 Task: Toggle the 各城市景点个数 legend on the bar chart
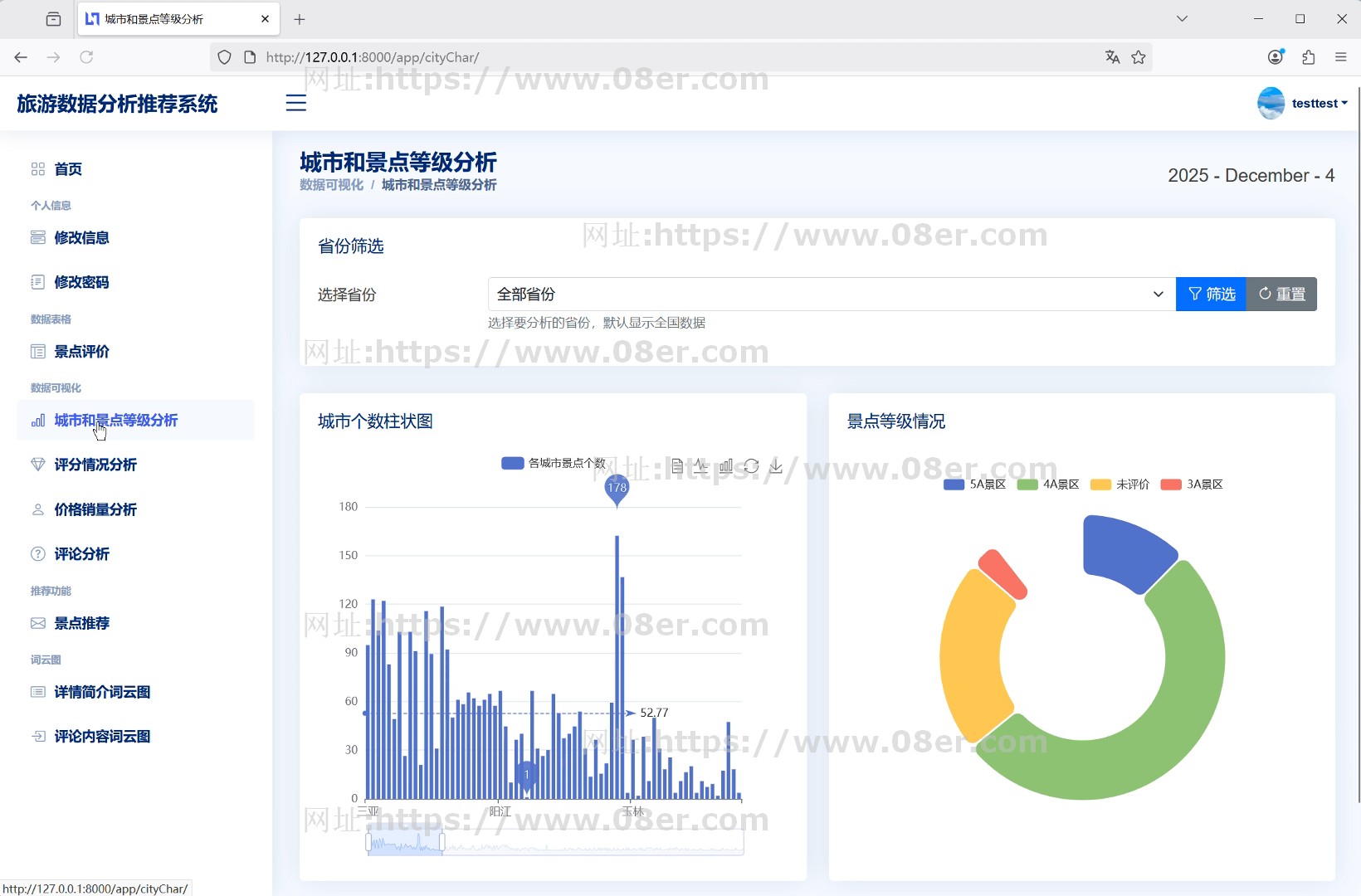point(554,464)
